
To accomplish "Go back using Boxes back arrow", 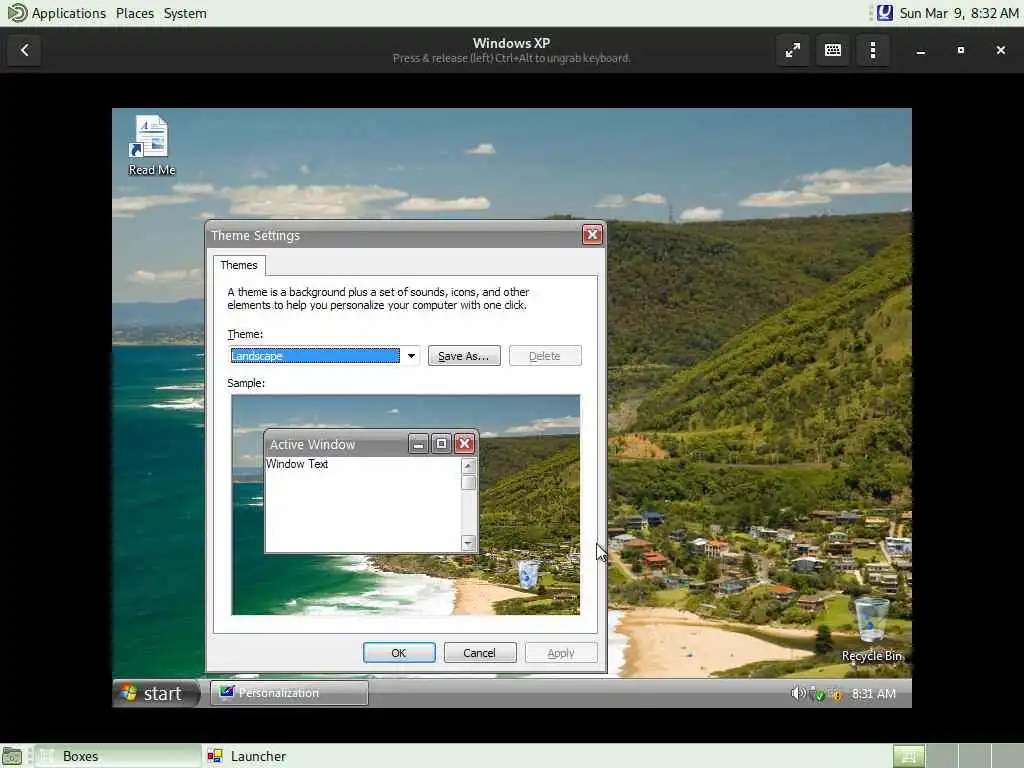I will click(25, 50).
